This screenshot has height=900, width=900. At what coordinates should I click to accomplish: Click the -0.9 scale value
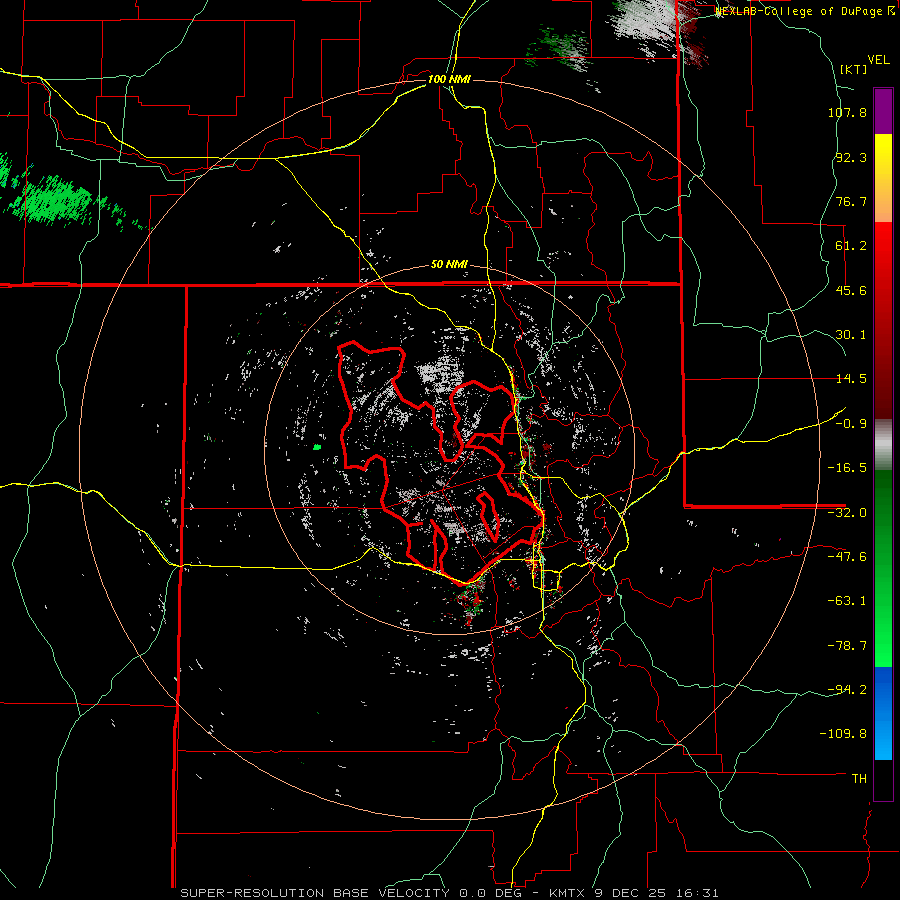[851, 424]
